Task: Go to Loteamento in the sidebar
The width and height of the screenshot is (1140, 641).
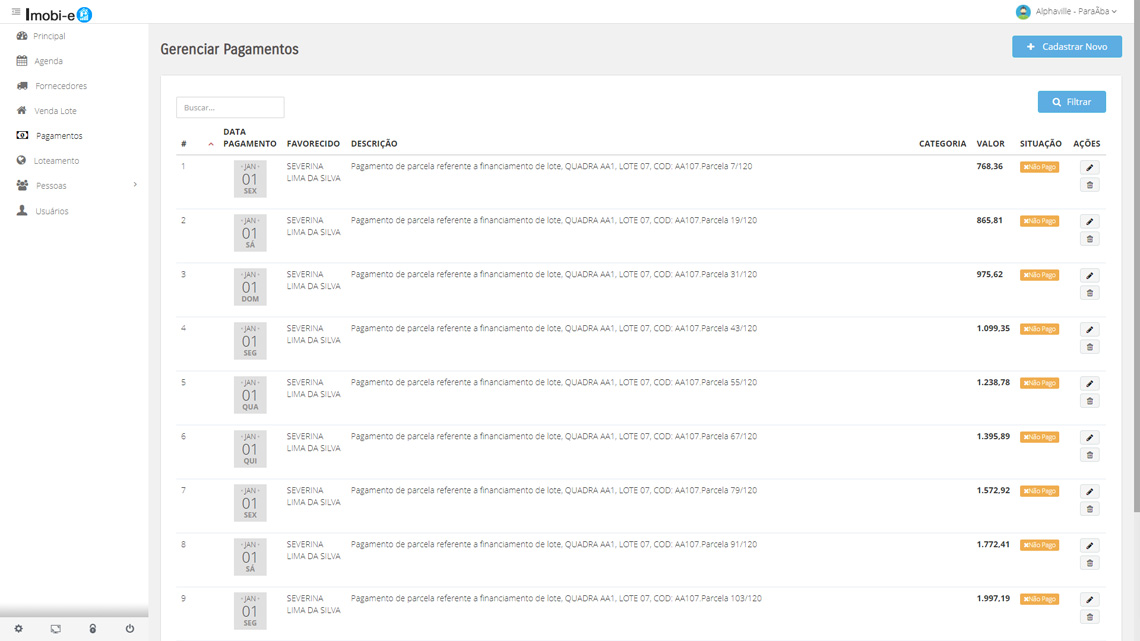Action: 56,161
